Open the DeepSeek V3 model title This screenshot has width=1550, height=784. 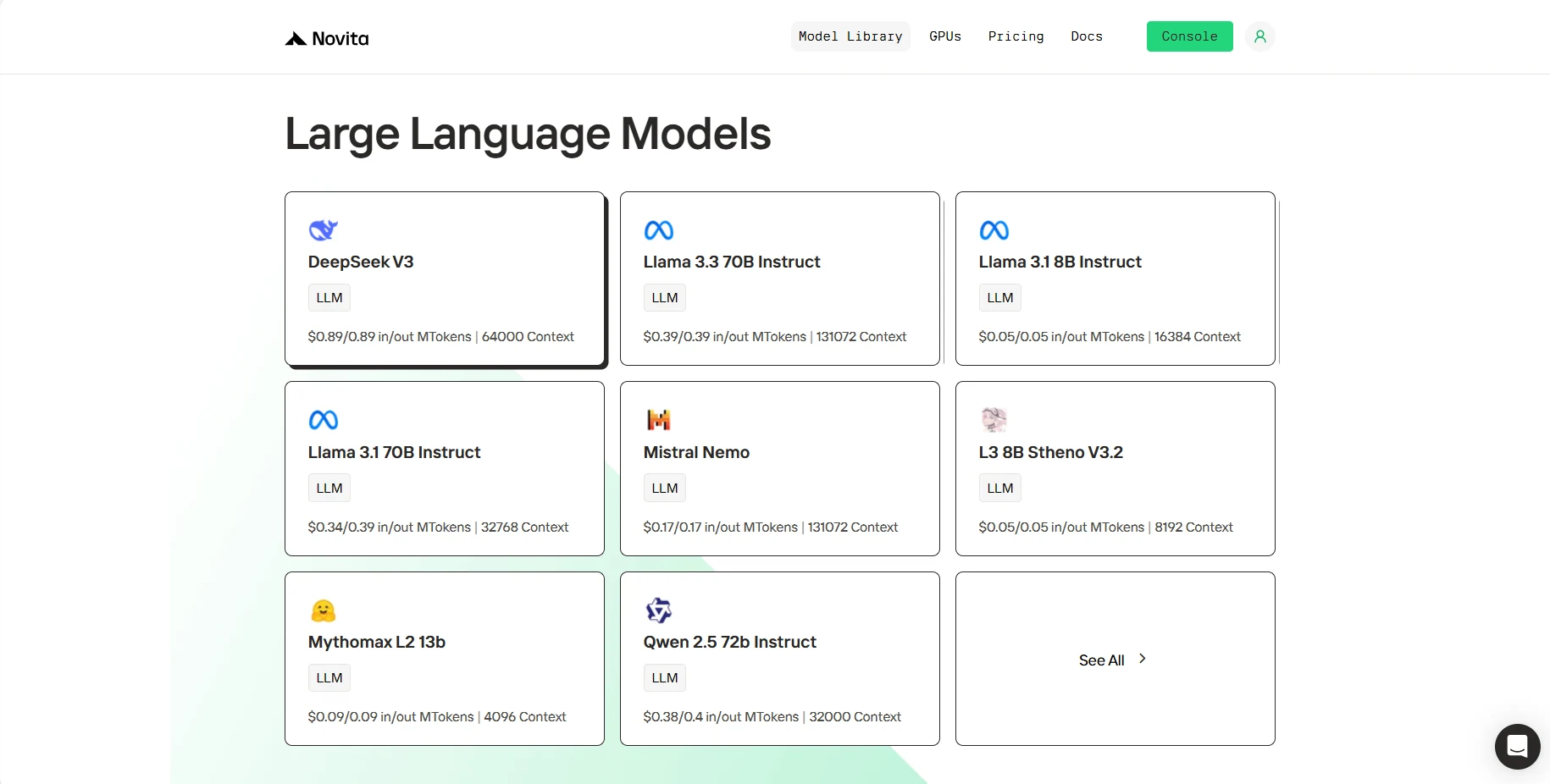click(361, 262)
